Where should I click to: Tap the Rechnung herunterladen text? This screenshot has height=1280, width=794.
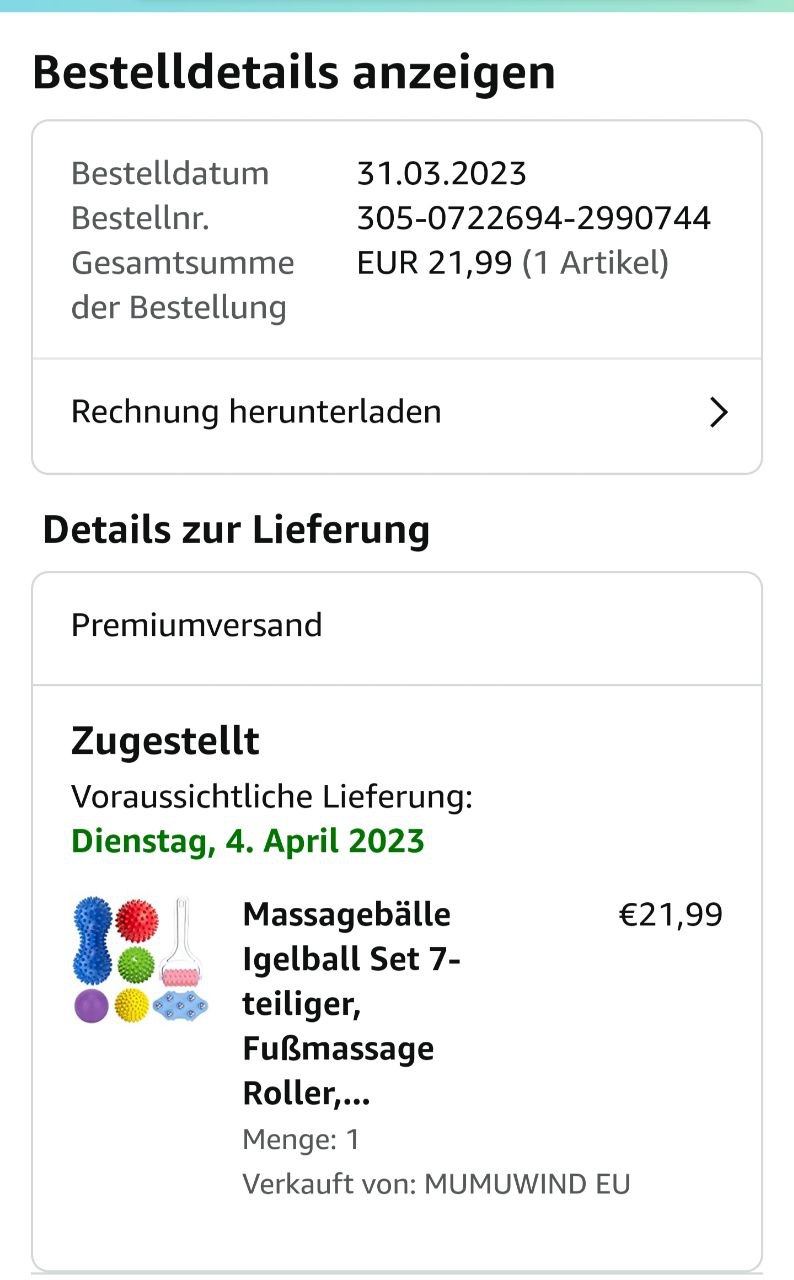coord(256,412)
